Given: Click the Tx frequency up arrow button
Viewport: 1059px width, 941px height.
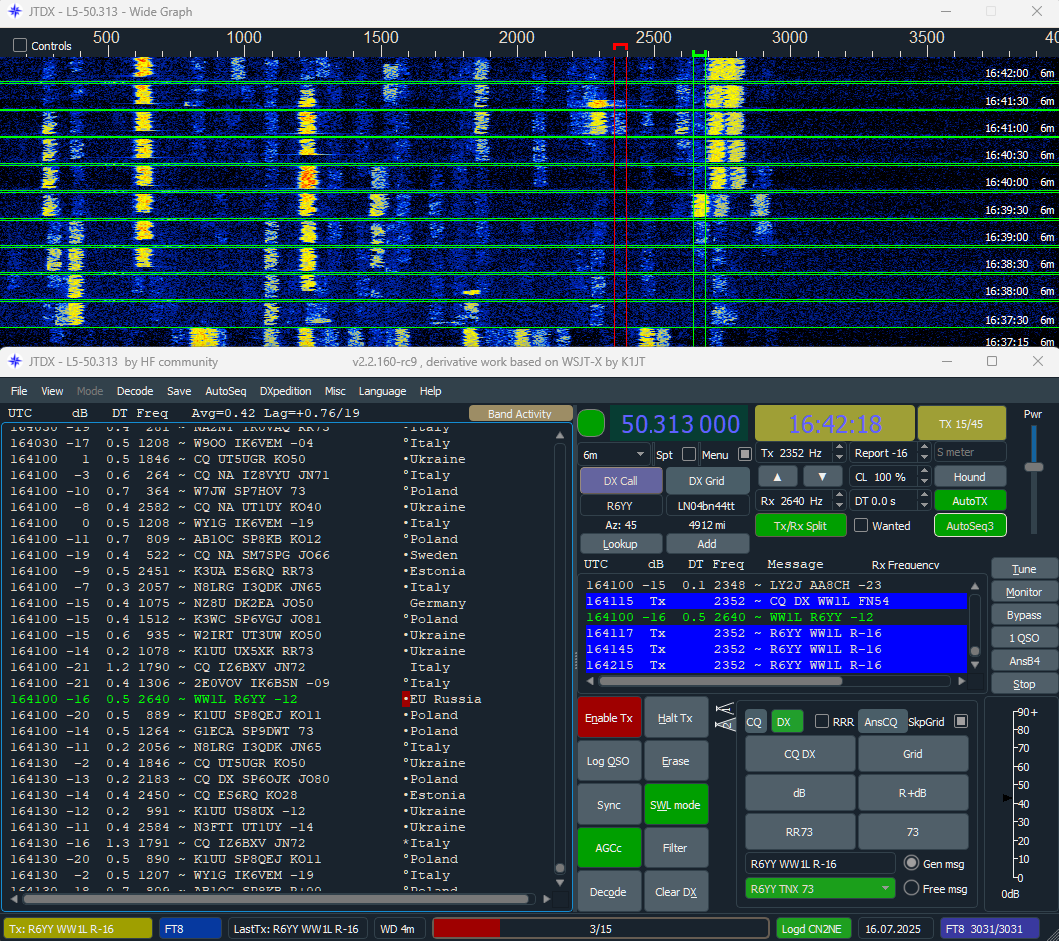Looking at the screenshot, I should (777, 477).
